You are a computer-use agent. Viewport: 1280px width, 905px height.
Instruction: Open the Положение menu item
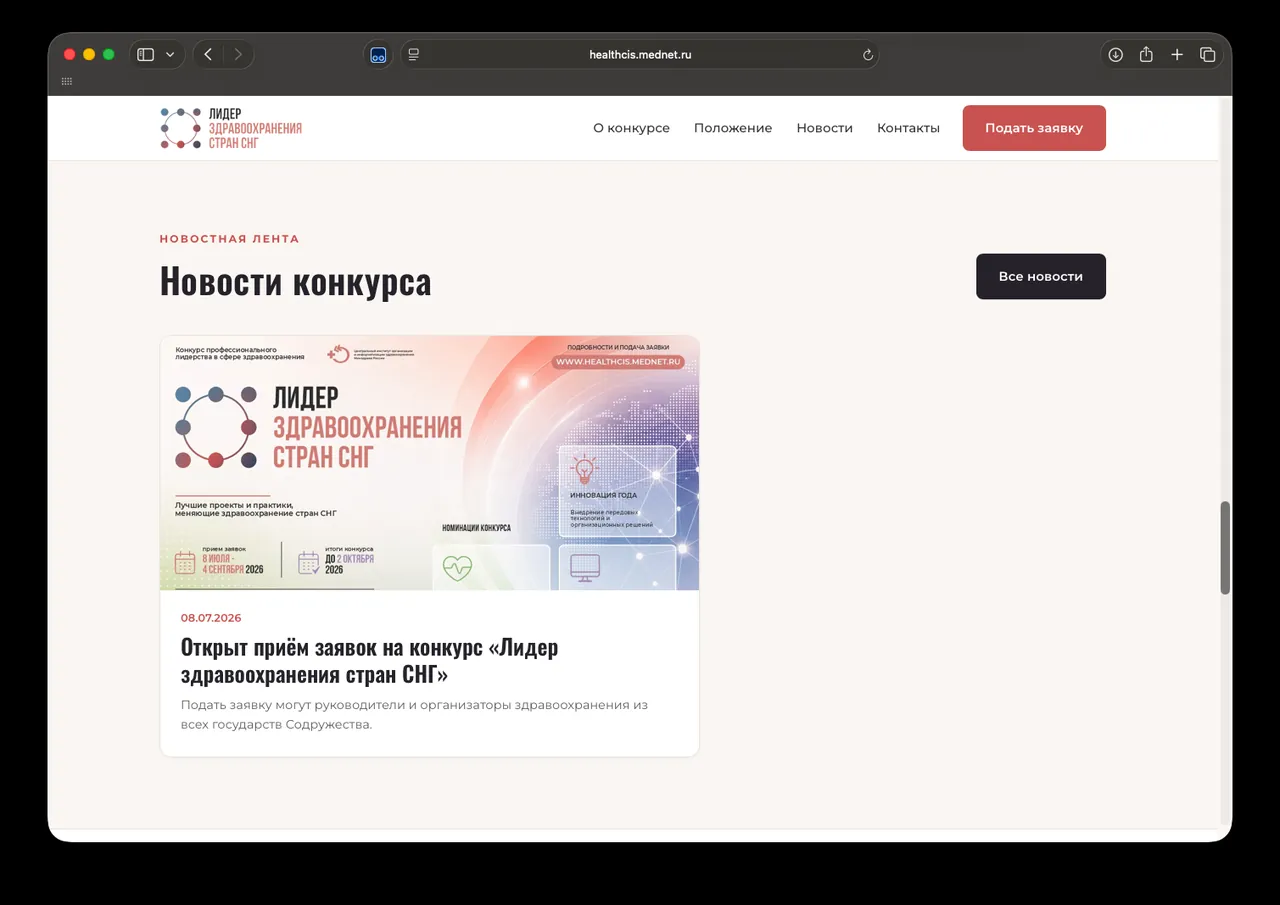point(733,128)
